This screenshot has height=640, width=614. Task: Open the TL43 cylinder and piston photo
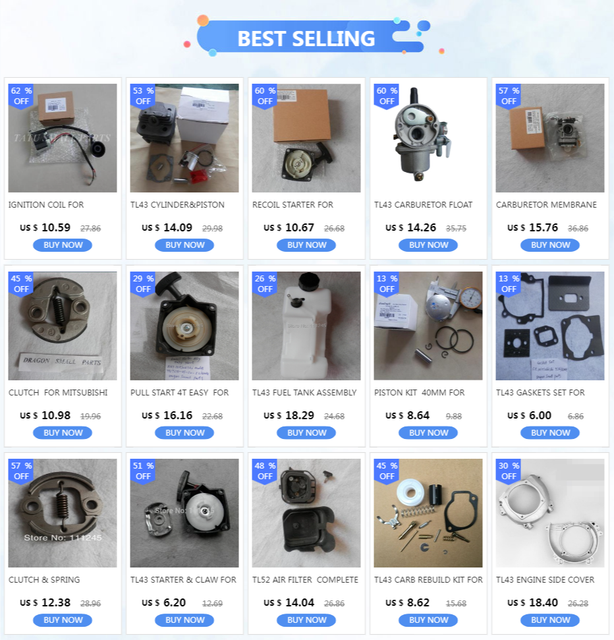coord(185,138)
